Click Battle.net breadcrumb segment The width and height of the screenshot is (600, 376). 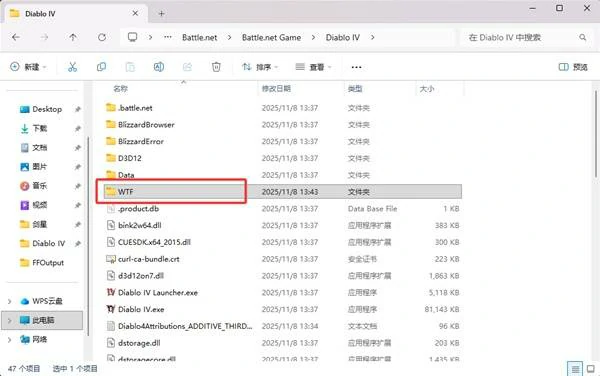click(x=199, y=37)
